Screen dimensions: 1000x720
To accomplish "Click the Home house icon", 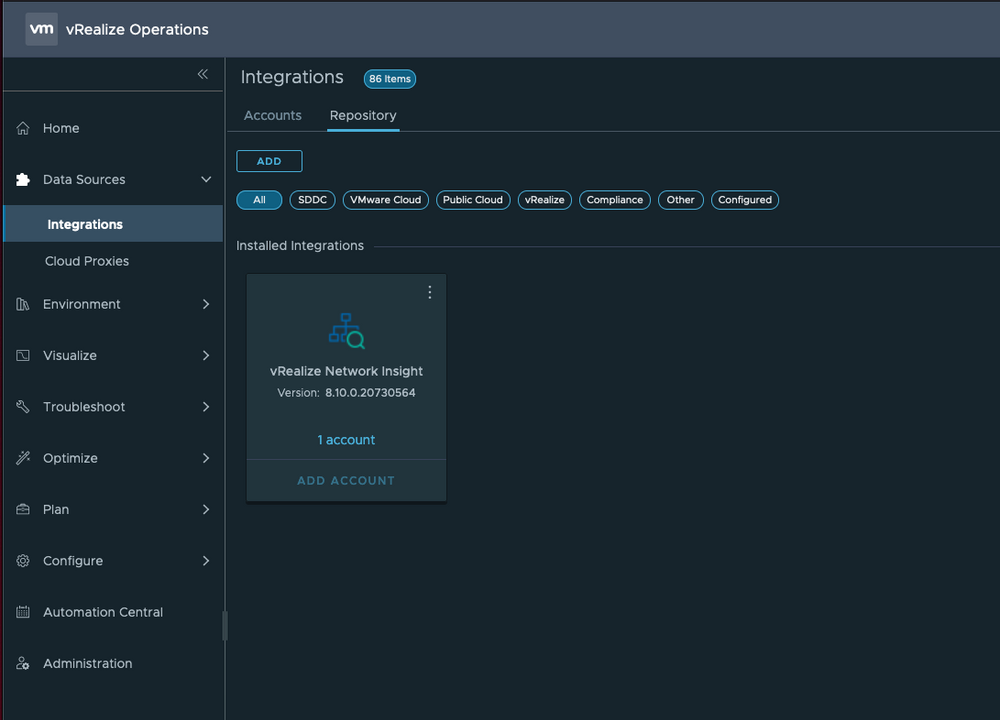I will [23, 128].
